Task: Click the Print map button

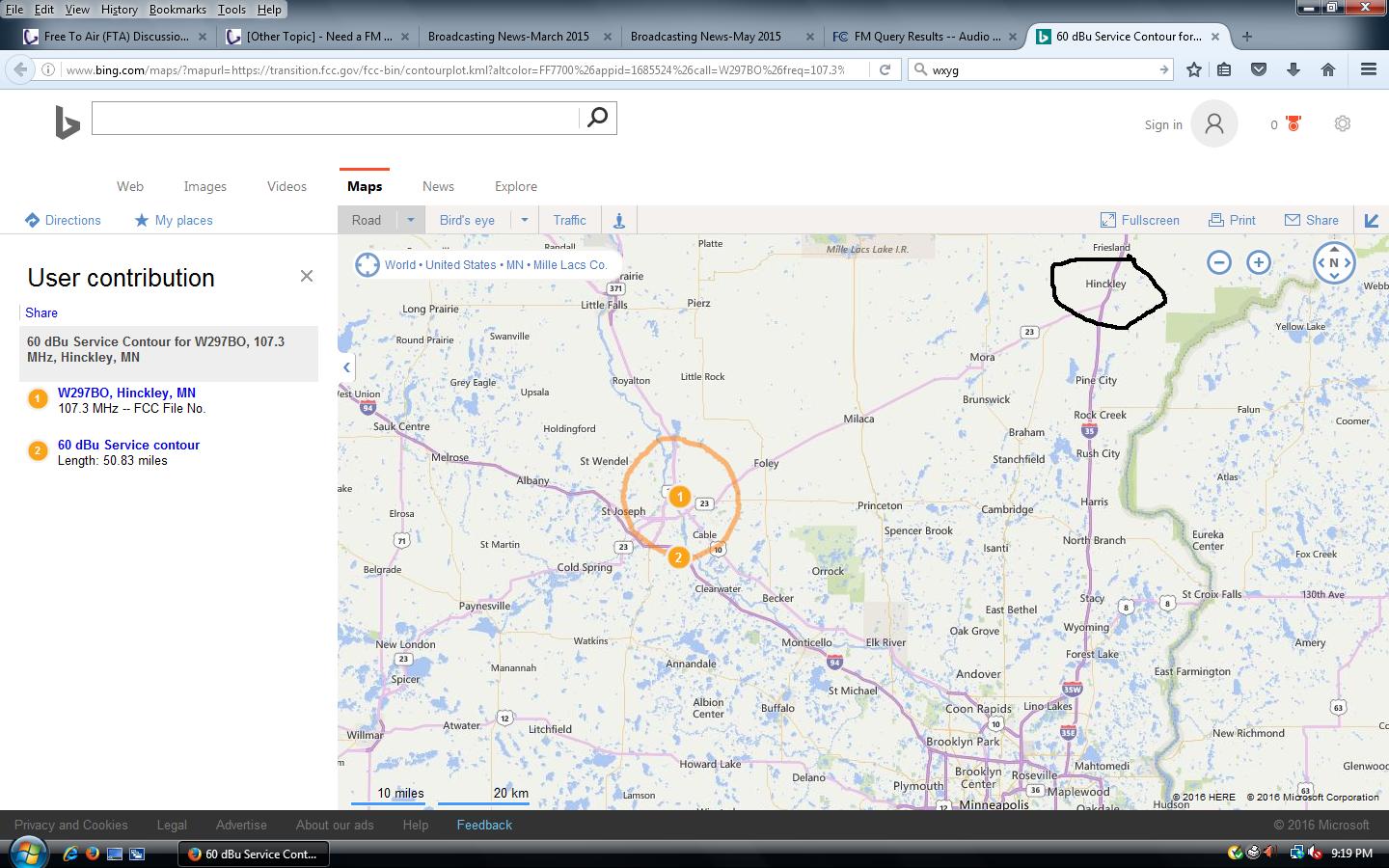Action: (x=1232, y=220)
